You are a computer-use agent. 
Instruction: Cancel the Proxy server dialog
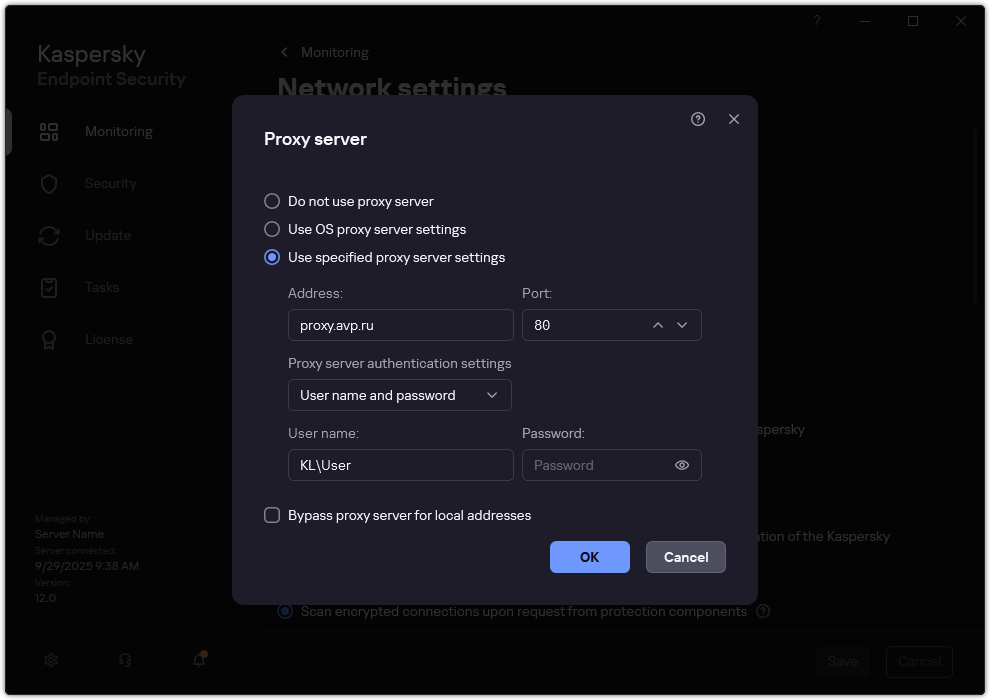tap(685, 557)
